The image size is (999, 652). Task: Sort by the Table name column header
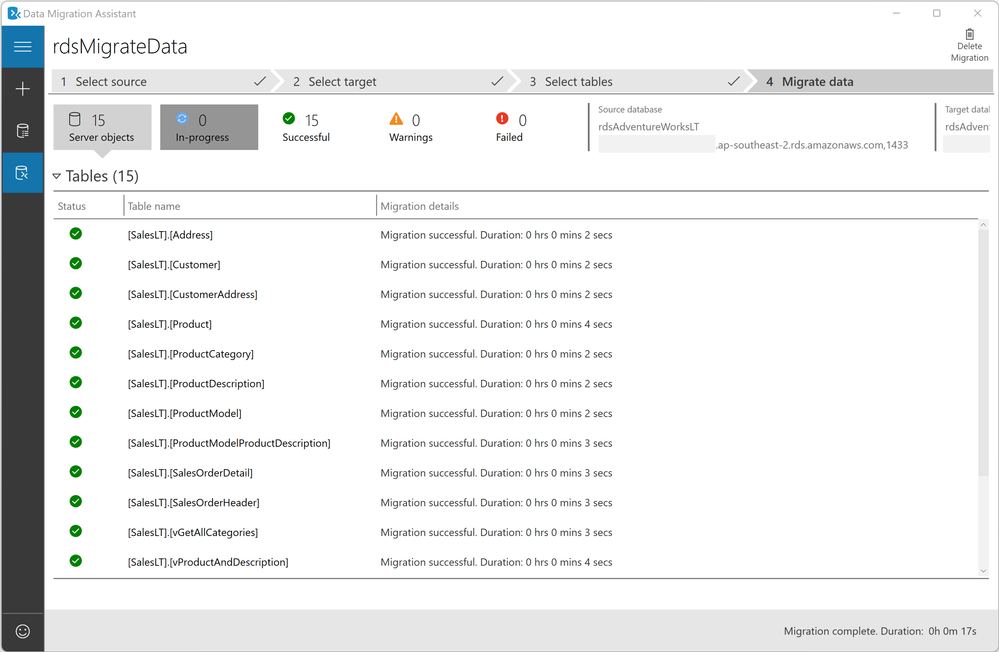(154, 206)
